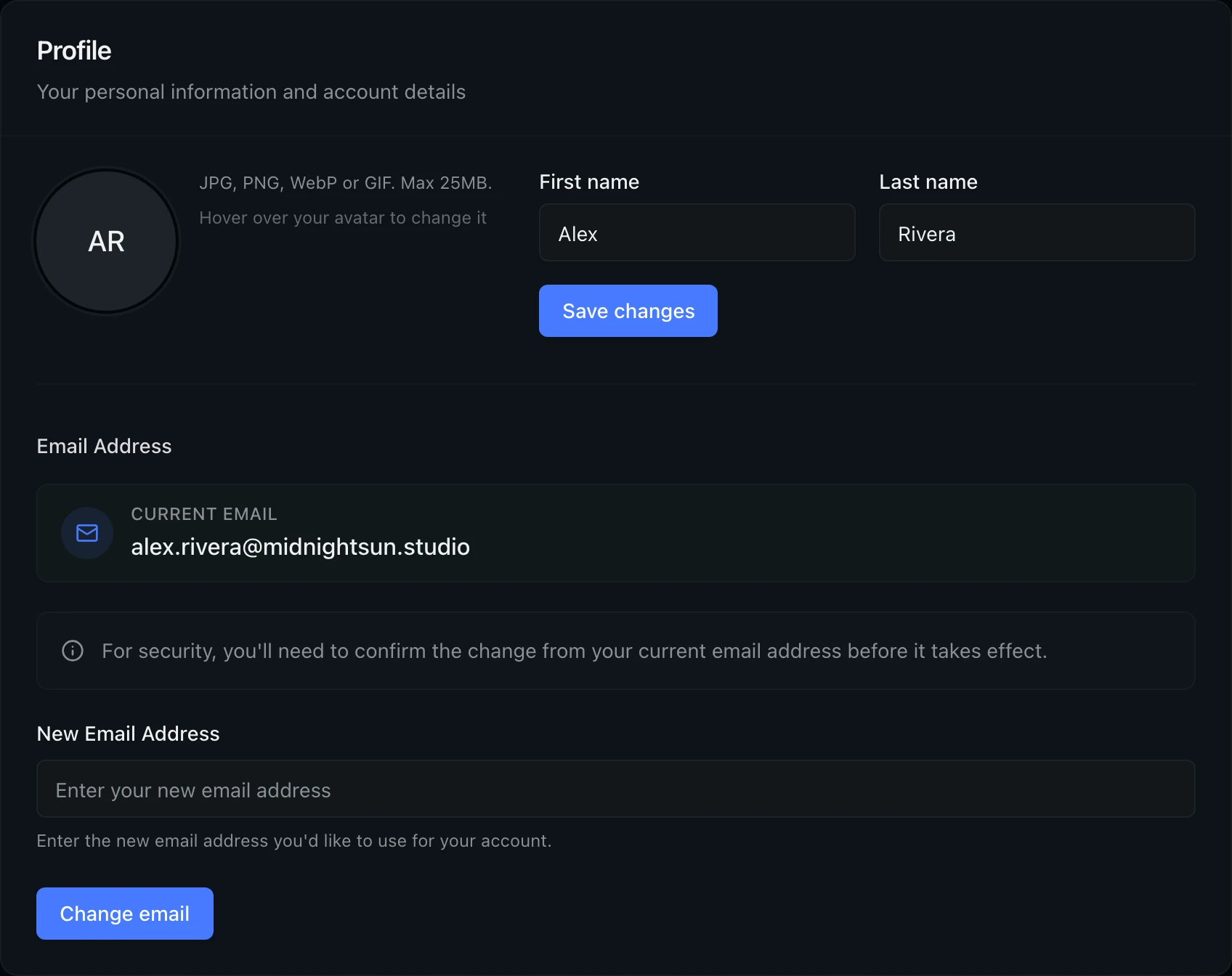The height and width of the screenshot is (976, 1232).
Task: Click the helper text below new email field
Action: [x=293, y=841]
